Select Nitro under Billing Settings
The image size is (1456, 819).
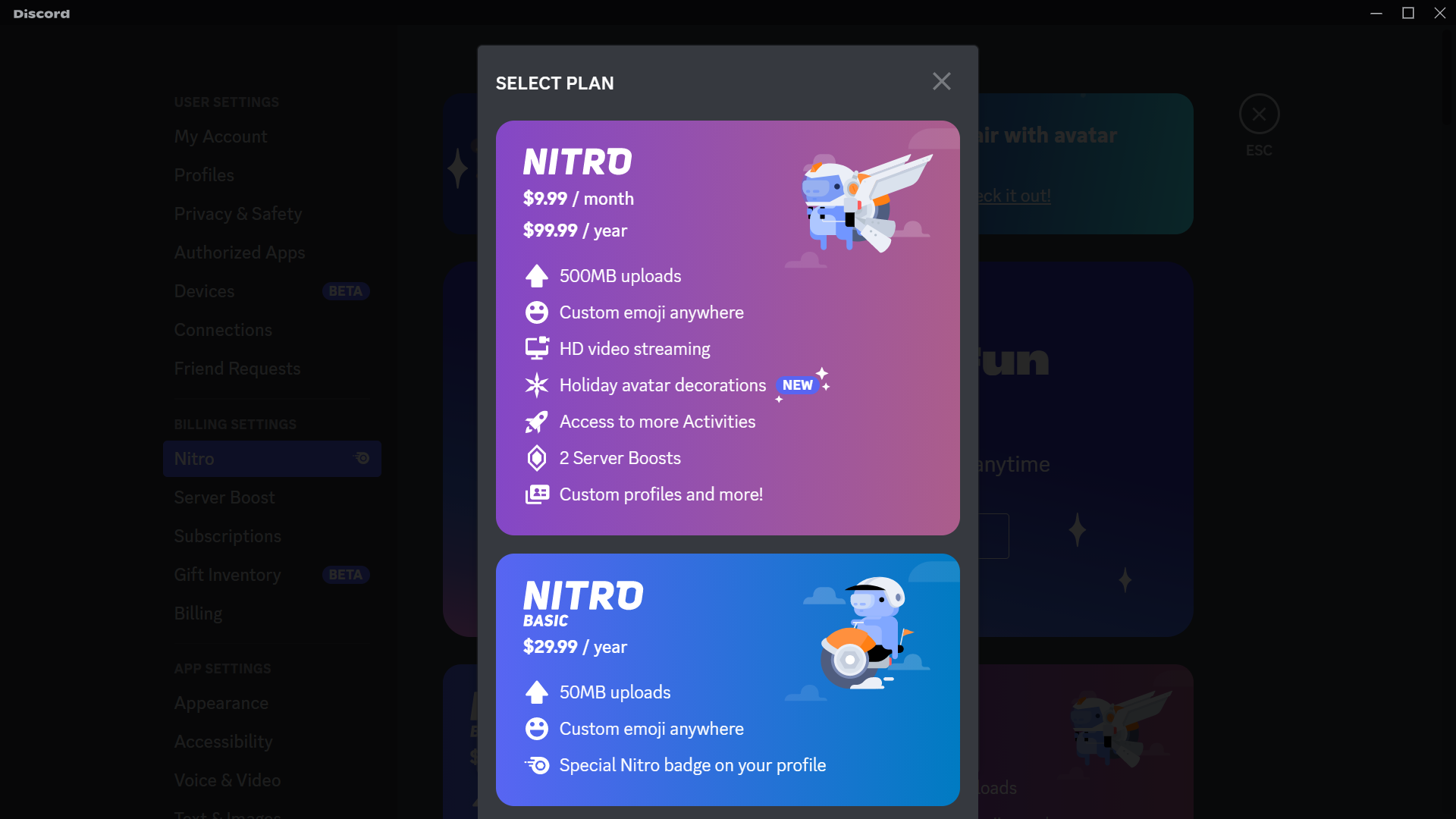click(270, 458)
